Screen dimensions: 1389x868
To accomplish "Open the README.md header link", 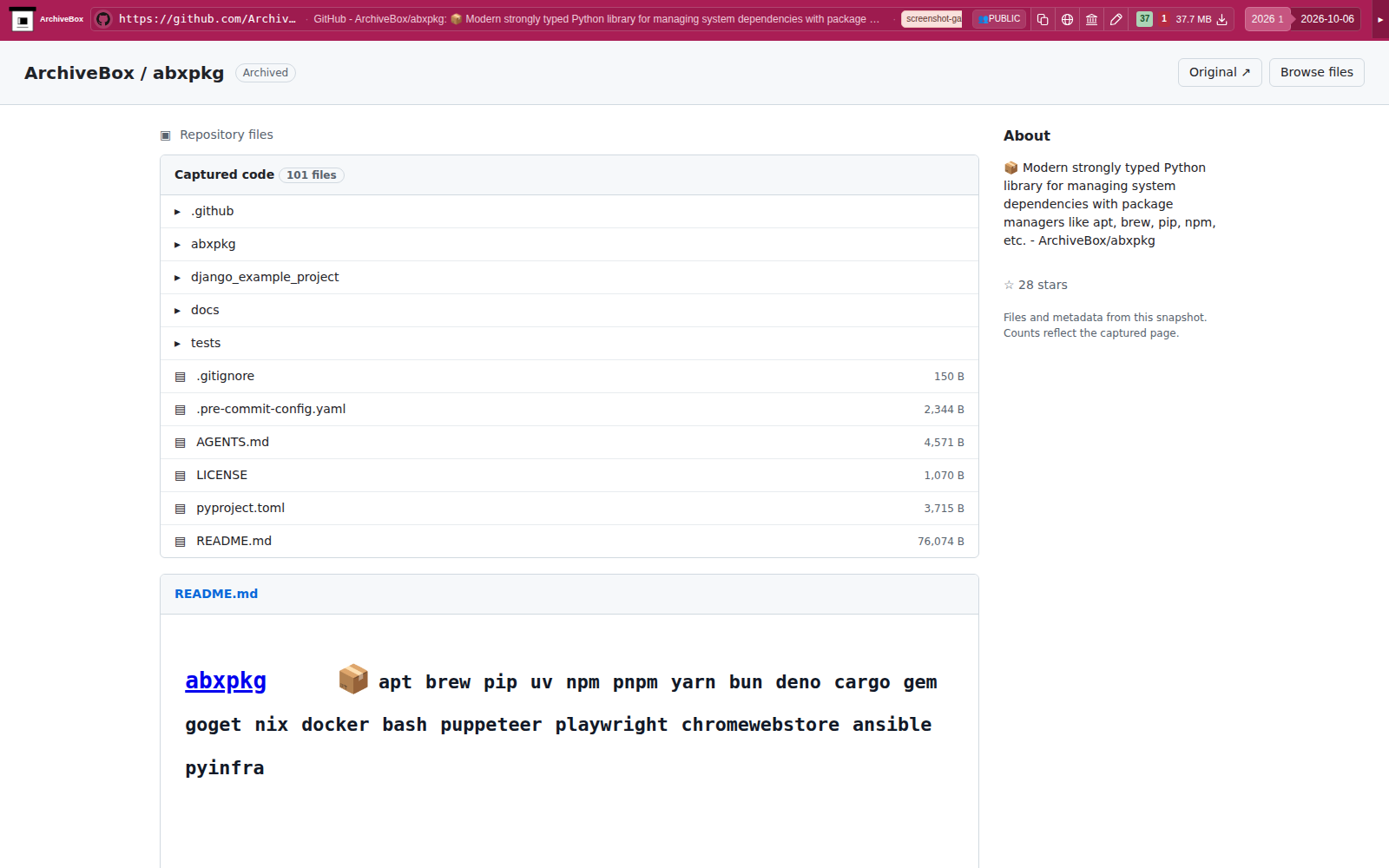I will coord(216,594).
